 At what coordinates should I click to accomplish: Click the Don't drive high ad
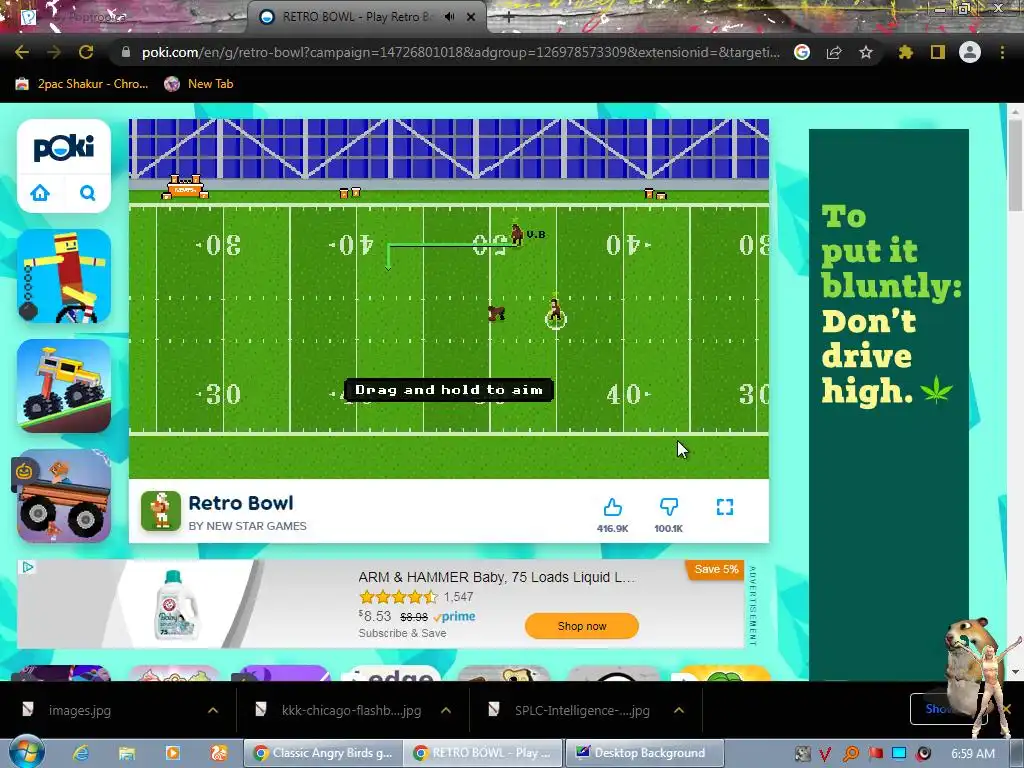click(889, 405)
